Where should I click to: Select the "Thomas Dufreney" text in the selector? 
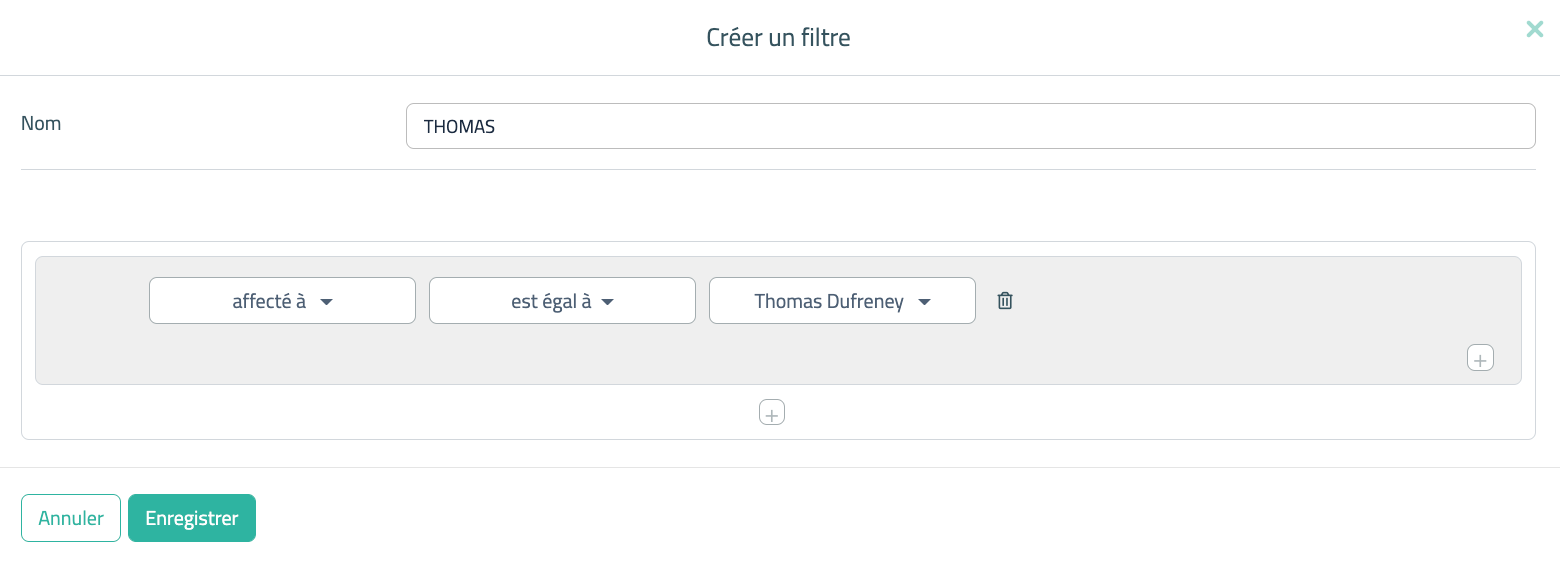[x=828, y=301]
